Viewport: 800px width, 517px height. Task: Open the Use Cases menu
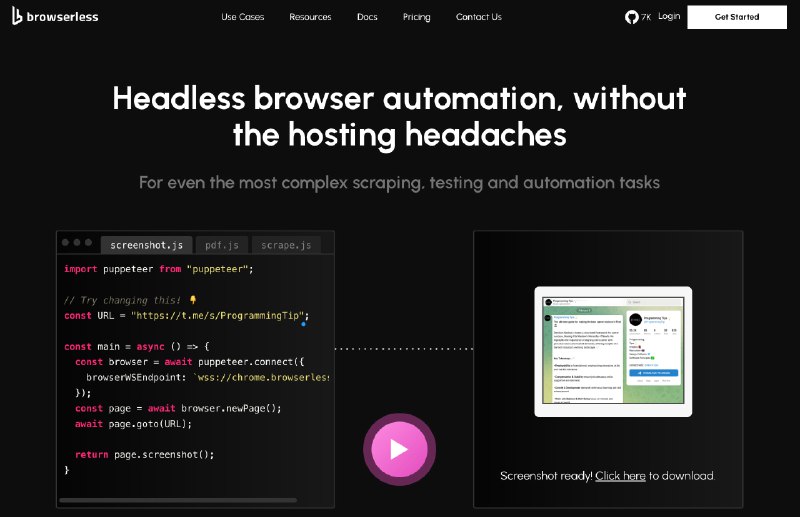(x=242, y=17)
